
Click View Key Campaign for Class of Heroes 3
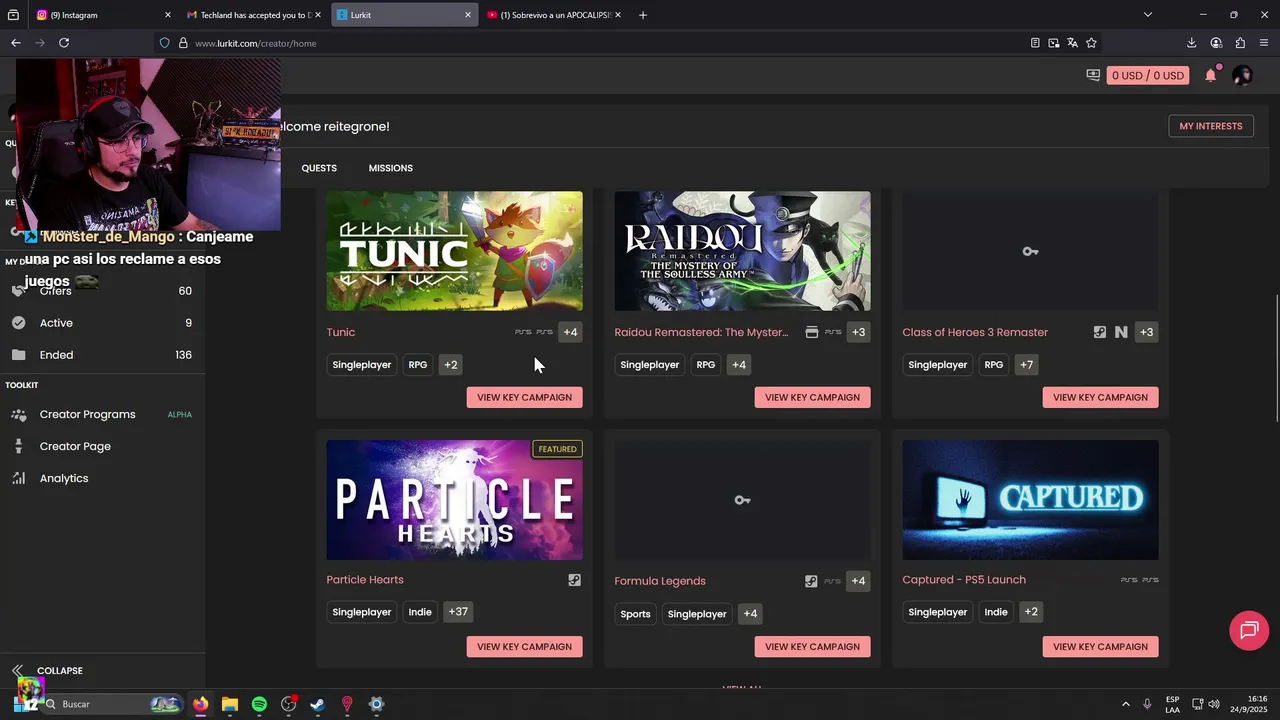point(1100,397)
